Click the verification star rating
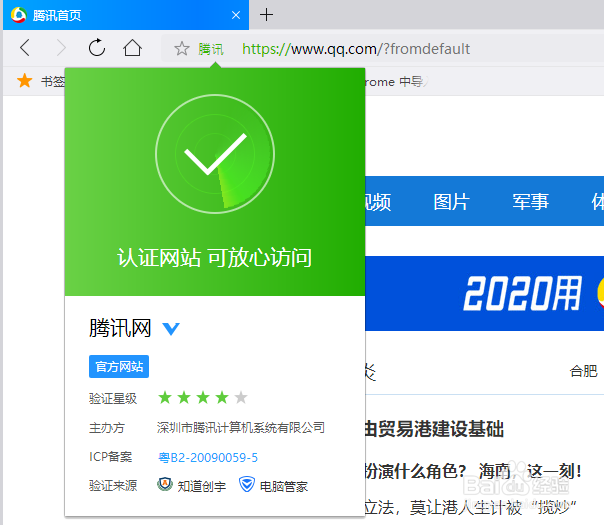 point(203,398)
